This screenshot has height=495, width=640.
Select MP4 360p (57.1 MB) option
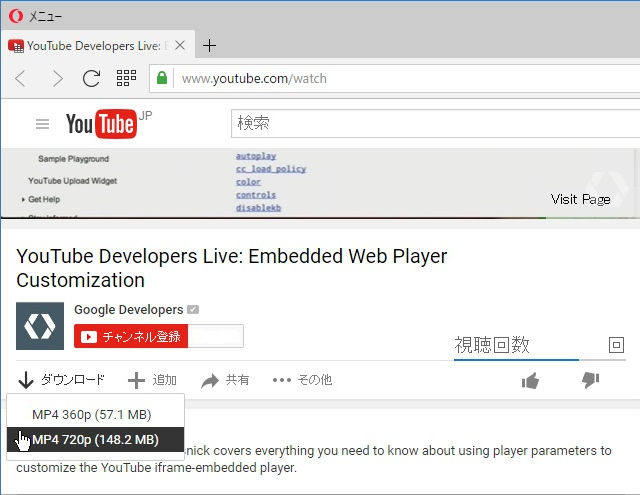coord(96,415)
